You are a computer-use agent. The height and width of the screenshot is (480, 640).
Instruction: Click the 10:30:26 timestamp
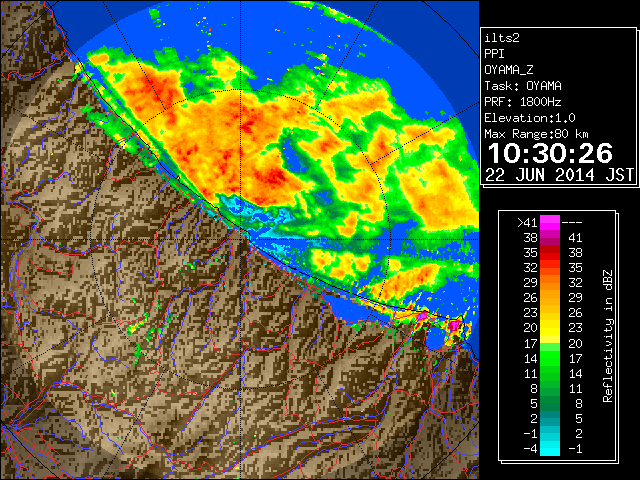(550, 153)
